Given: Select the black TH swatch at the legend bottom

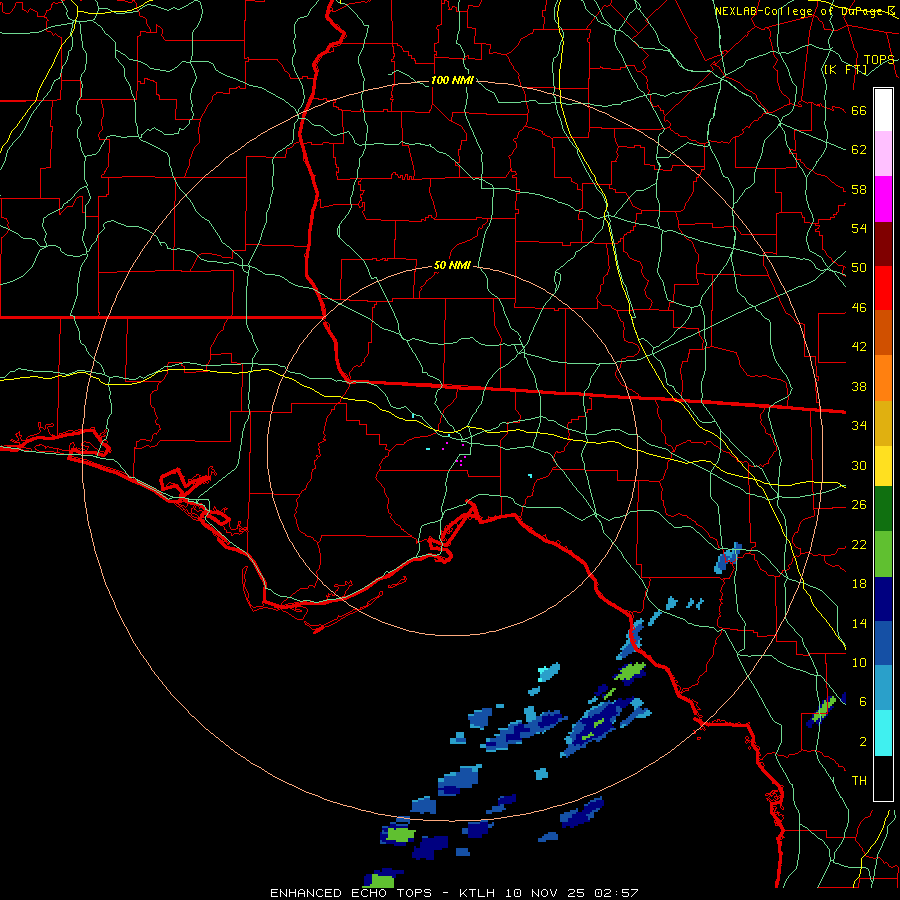Looking at the screenshot, I should pyautogui.click(x=883, y=778).
